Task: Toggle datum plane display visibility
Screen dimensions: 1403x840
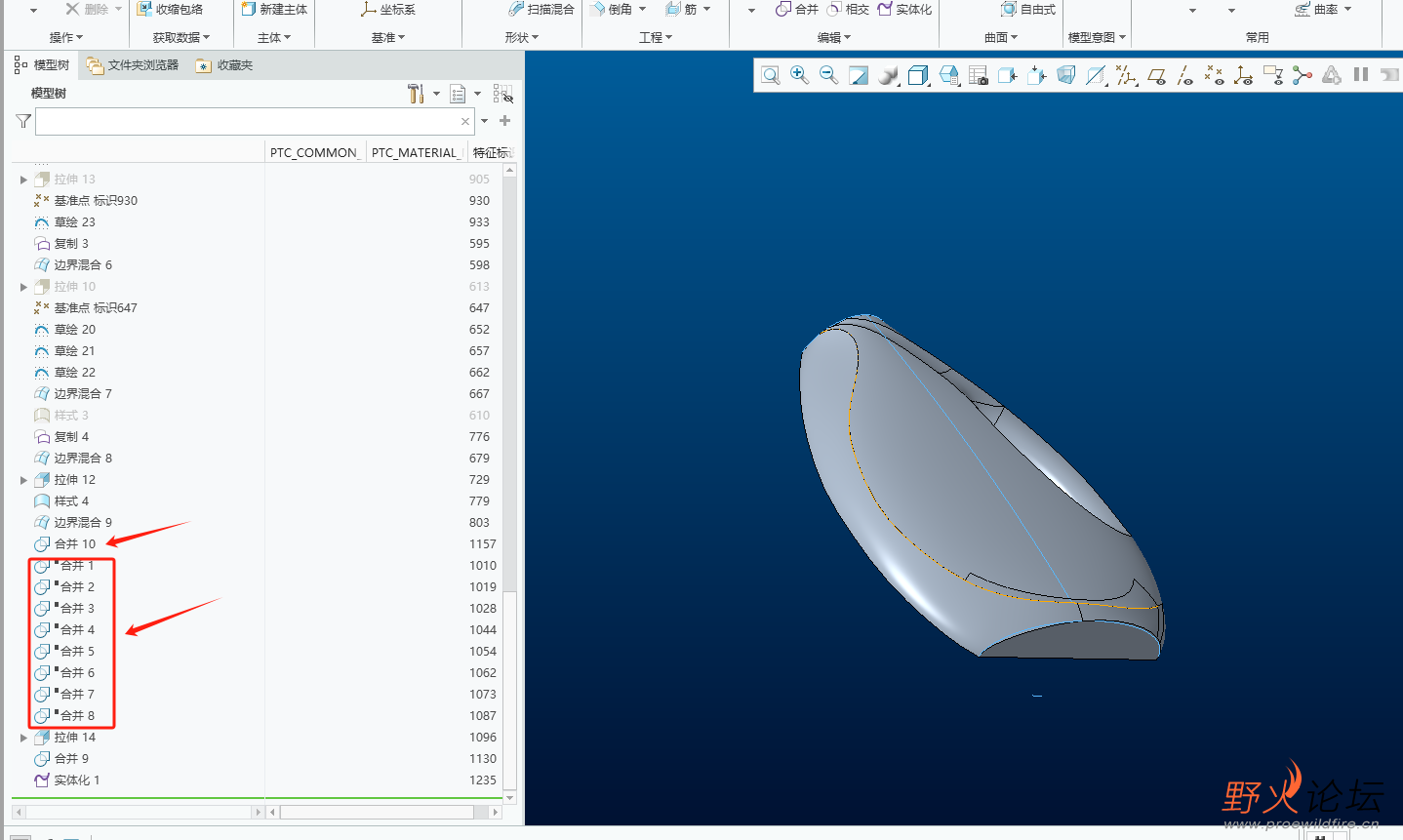Action: 1156,75
